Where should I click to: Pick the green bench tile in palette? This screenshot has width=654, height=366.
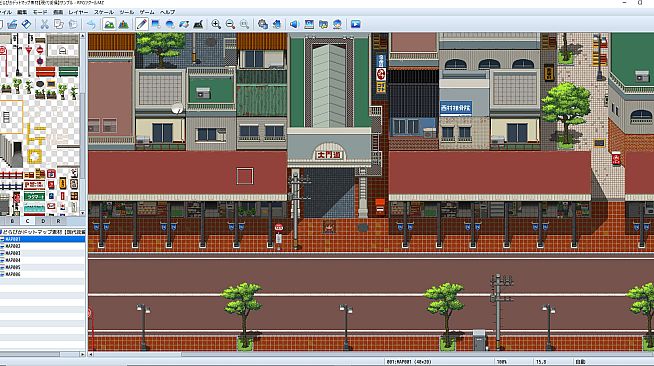(68, 72)
